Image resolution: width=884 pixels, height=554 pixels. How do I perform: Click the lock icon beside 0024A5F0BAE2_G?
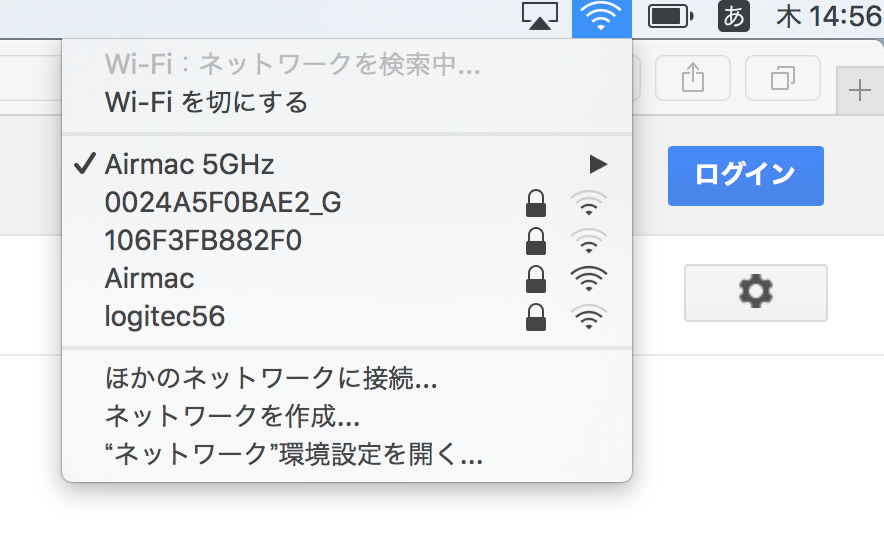(536, 203)
